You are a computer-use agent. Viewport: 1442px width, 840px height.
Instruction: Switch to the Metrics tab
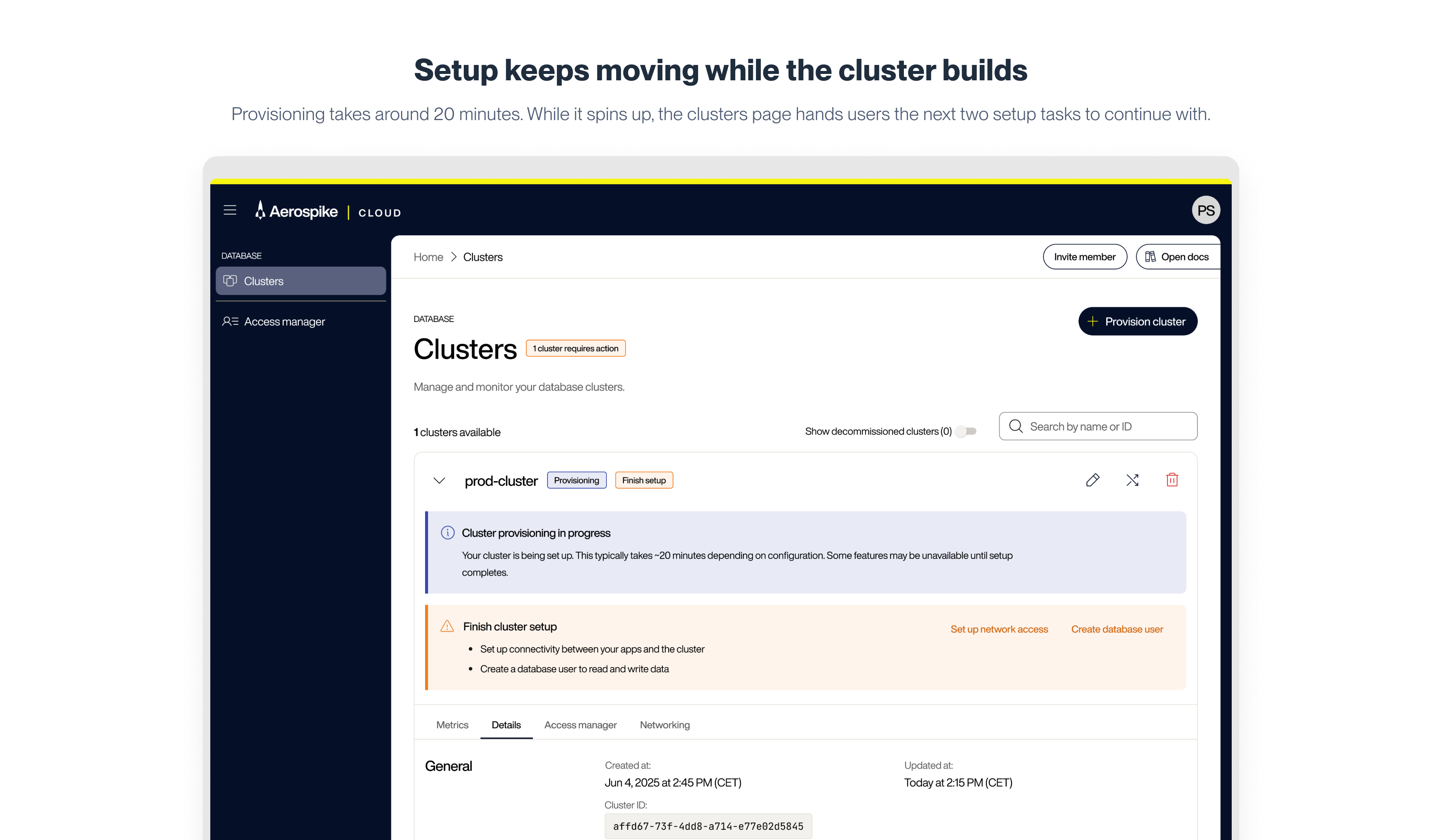452,725
